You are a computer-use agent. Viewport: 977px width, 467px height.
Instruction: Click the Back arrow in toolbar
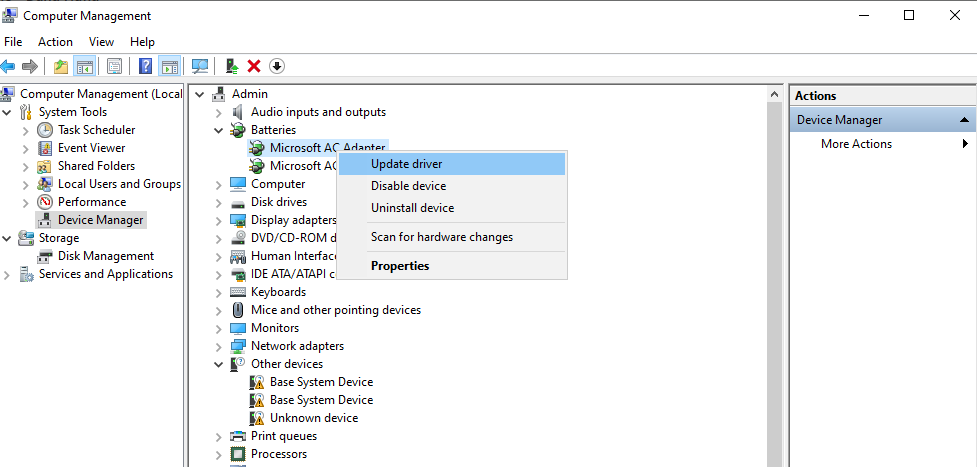coord(8,66)
